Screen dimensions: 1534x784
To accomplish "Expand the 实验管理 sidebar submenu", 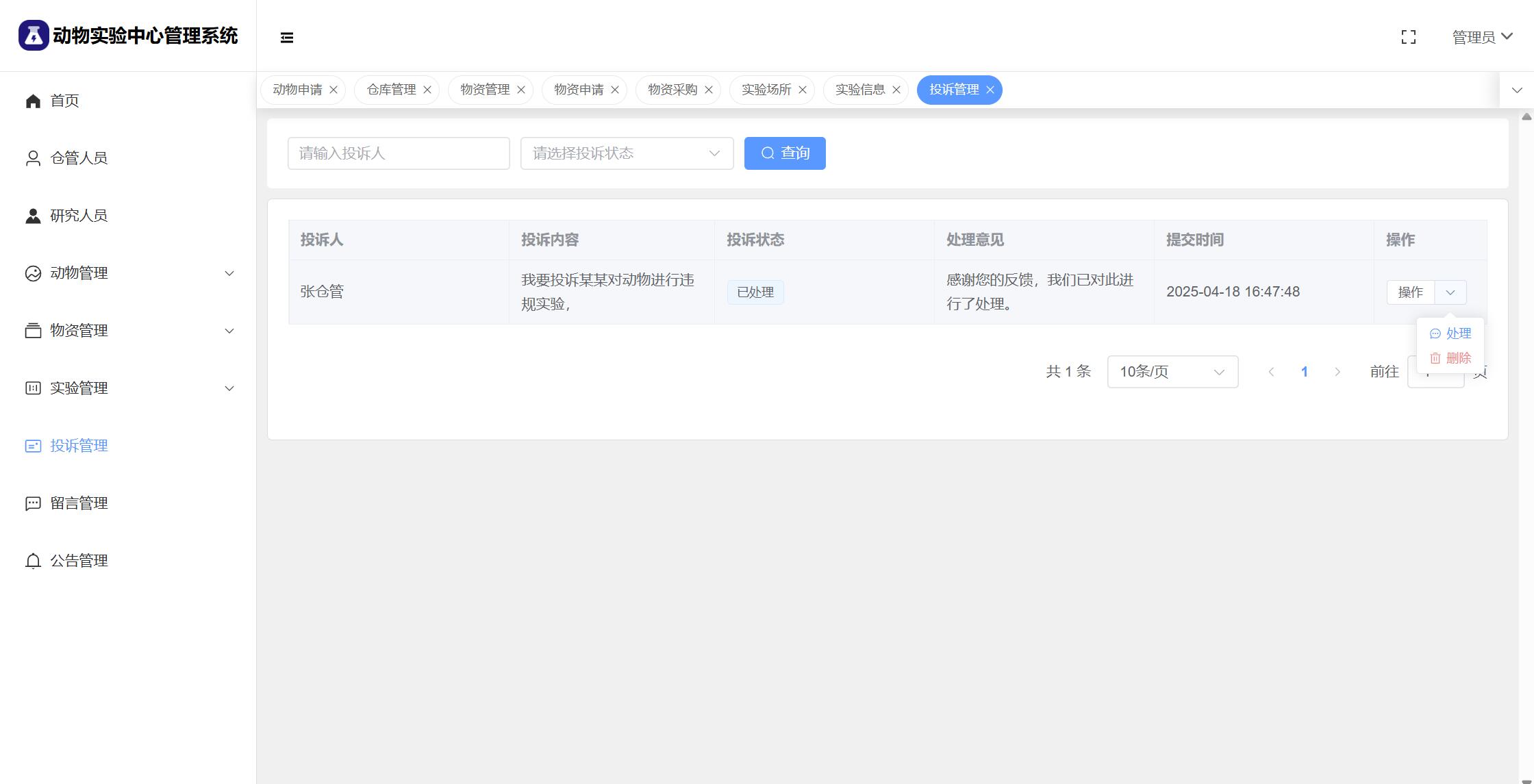I will point(229,388).
